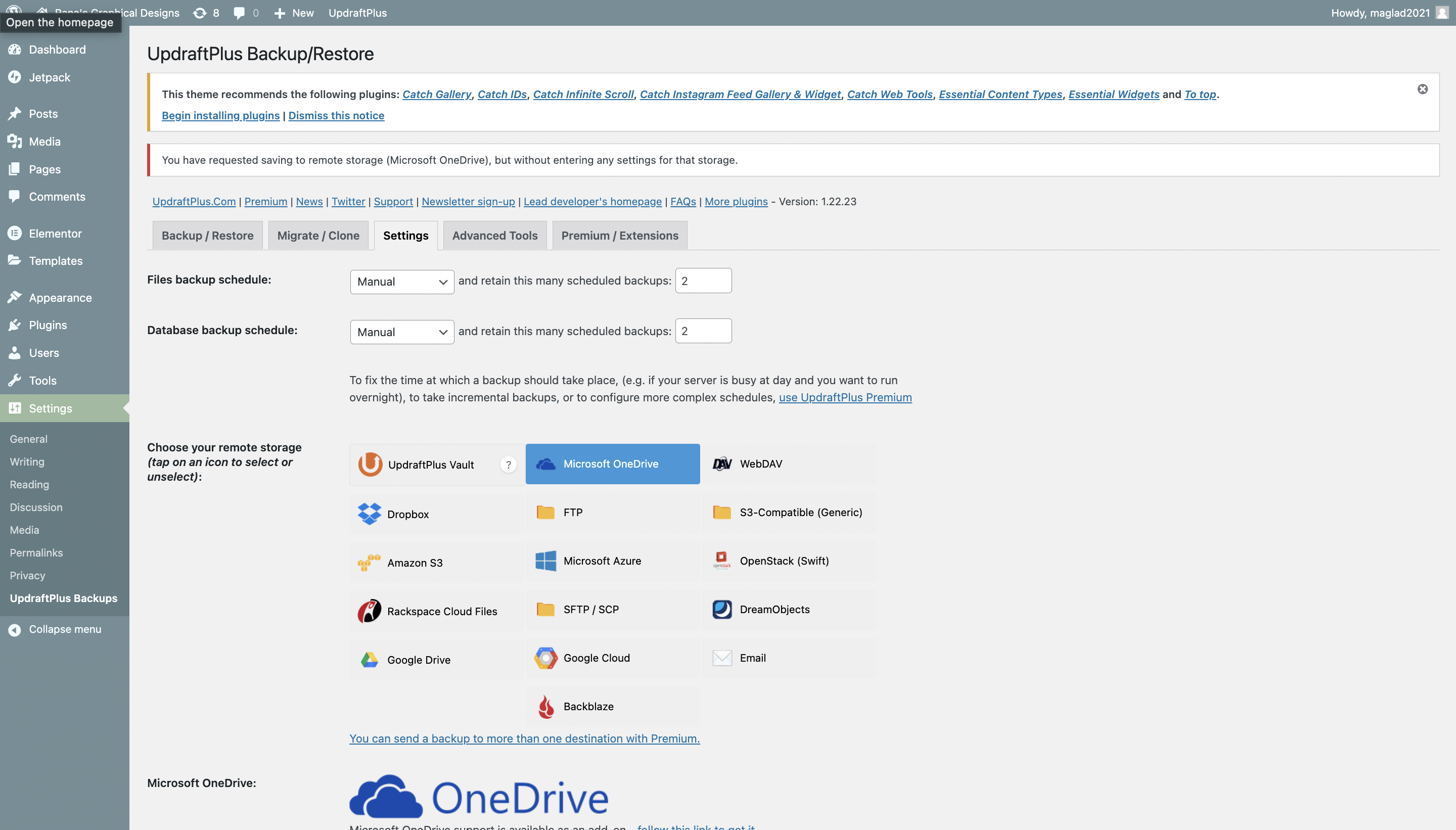This screenshot has width=1456, height=830.
Task: Click the Settings sliders icon in sidebar
Action: click(15, 408)
